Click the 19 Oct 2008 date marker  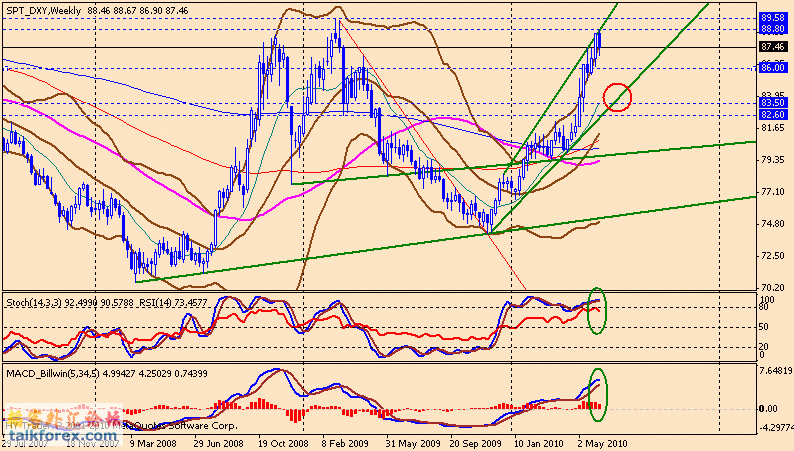(282, 443)
